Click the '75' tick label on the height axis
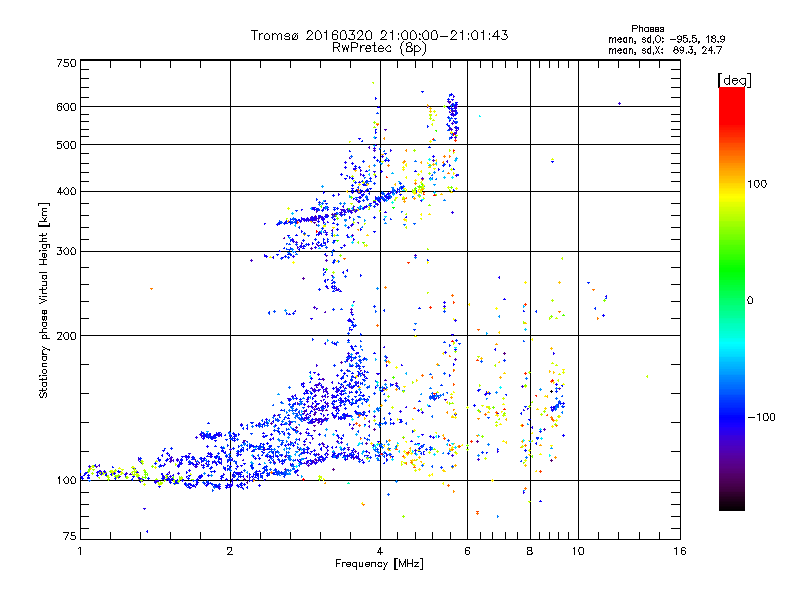Image resolution: width=800 pixels, height=600 pixels. pyautogui.click(x=70, y=536)
